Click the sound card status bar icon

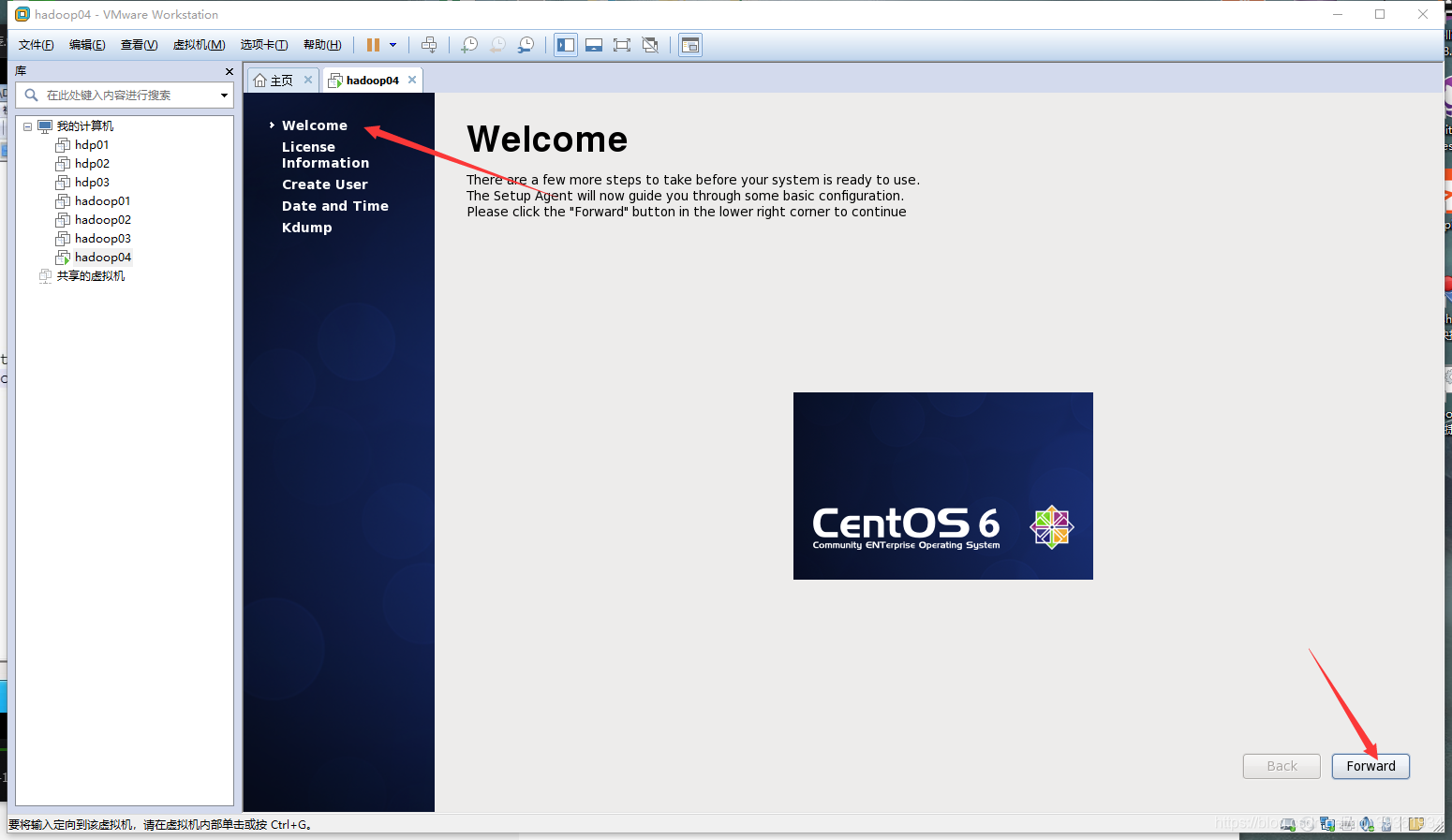1367,824
